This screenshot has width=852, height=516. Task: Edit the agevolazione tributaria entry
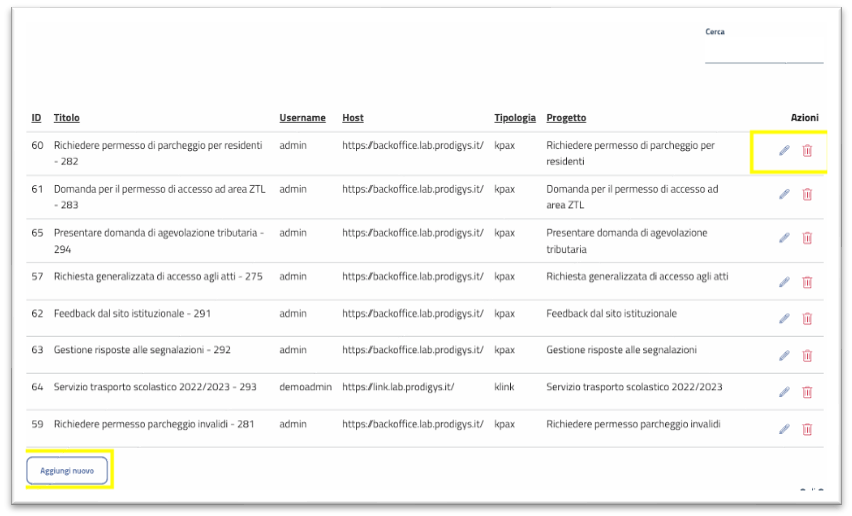[784, 238]
